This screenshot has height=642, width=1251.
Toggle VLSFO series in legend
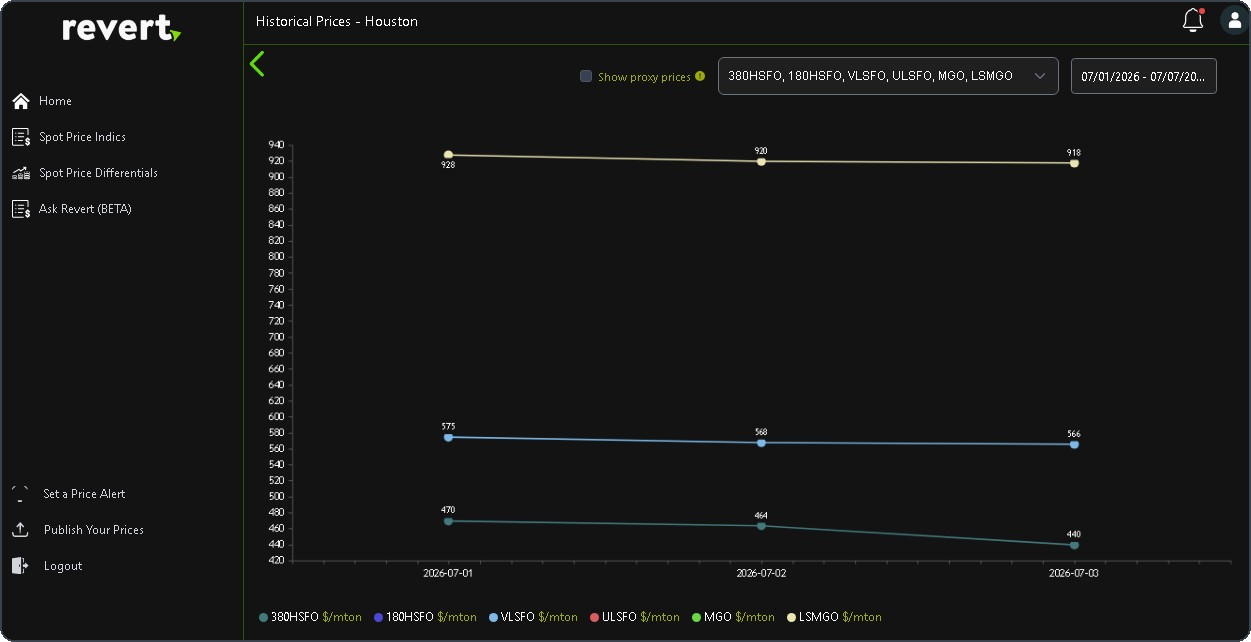pos(533,617)
